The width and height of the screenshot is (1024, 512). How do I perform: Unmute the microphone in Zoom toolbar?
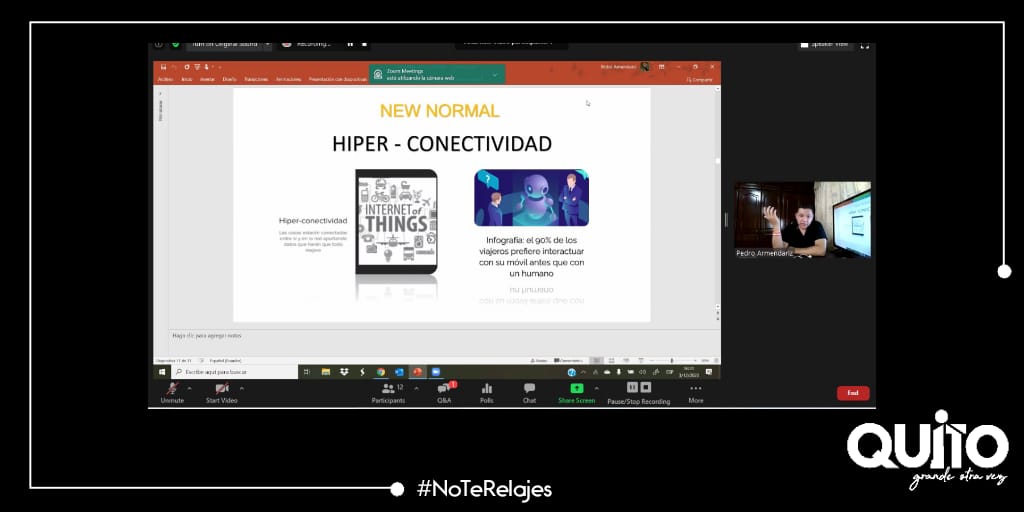[x=172, y=390]
